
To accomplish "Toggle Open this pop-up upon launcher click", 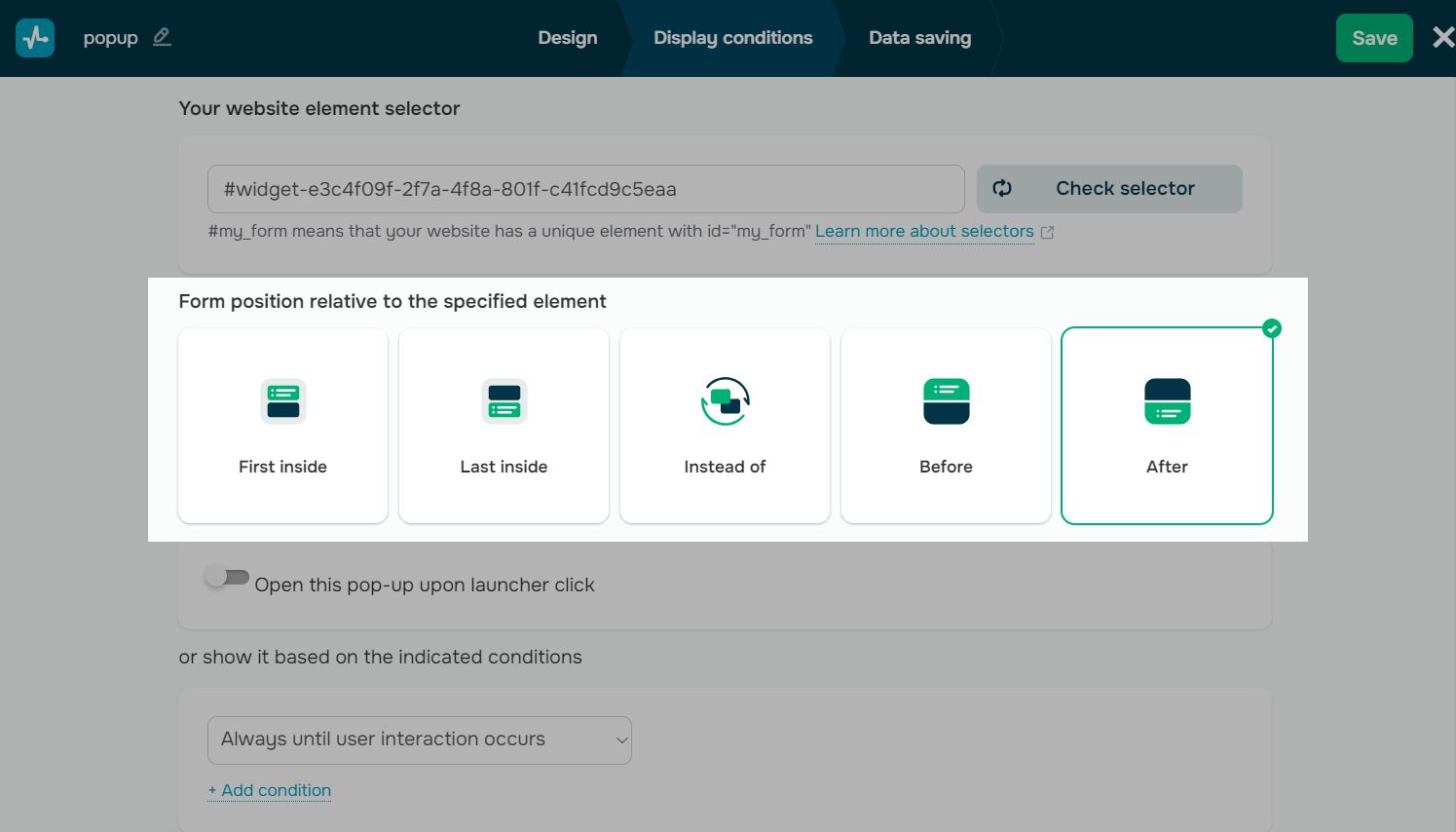I will pyautogui.click(x=227, y=578).
